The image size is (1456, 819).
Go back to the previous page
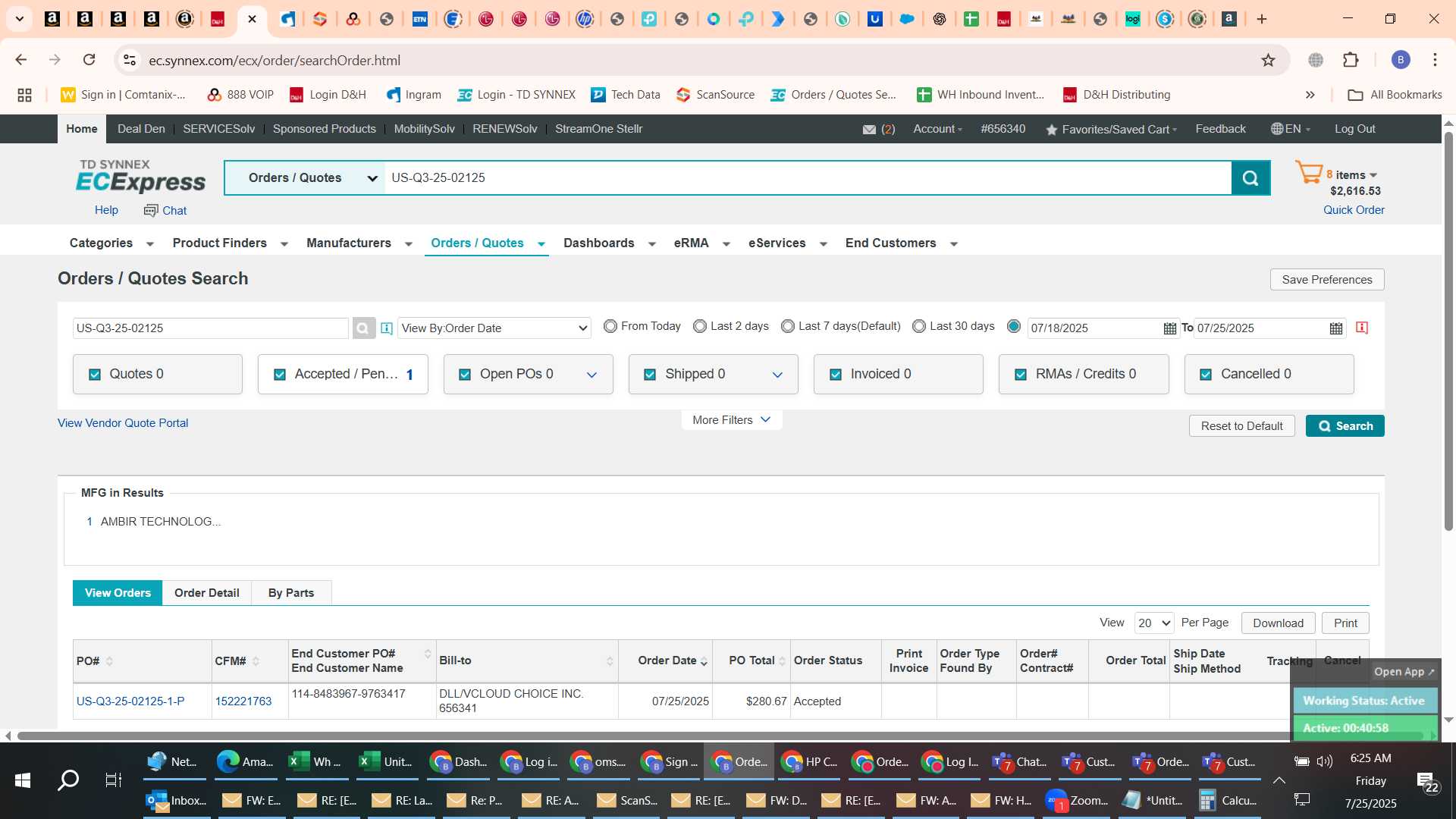point(21,60)
